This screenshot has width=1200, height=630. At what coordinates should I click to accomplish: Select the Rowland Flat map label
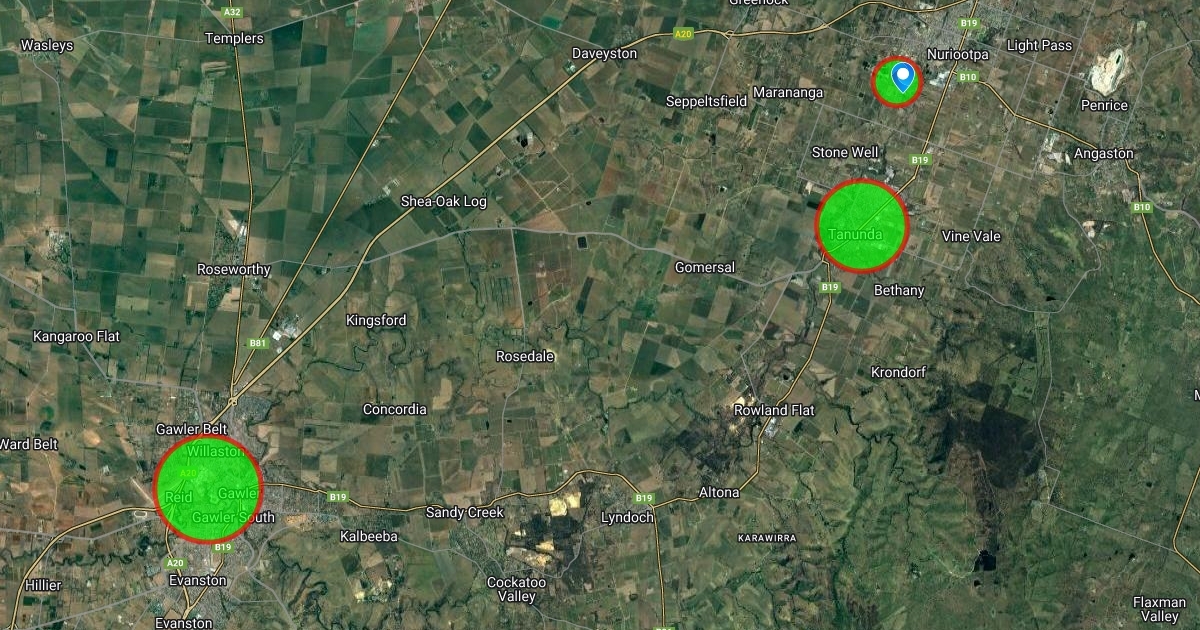774,410
